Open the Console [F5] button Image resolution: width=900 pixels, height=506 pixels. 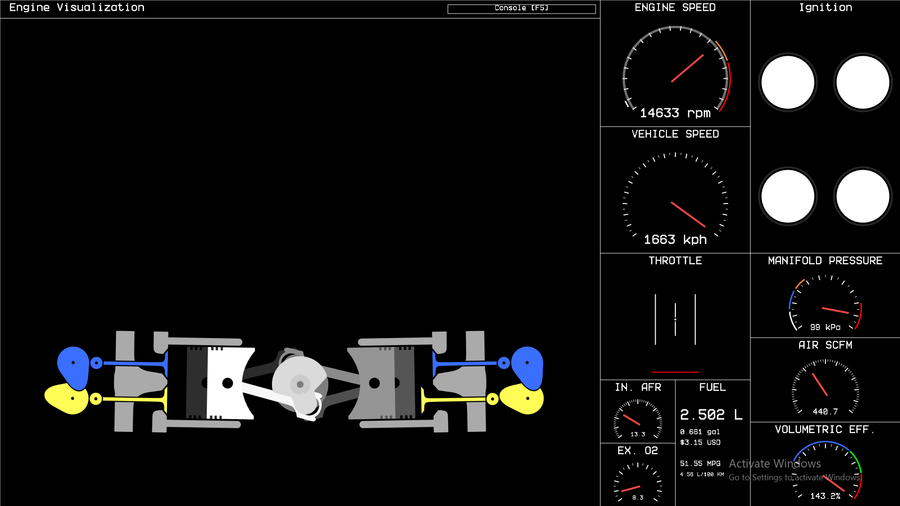(521, 9)
